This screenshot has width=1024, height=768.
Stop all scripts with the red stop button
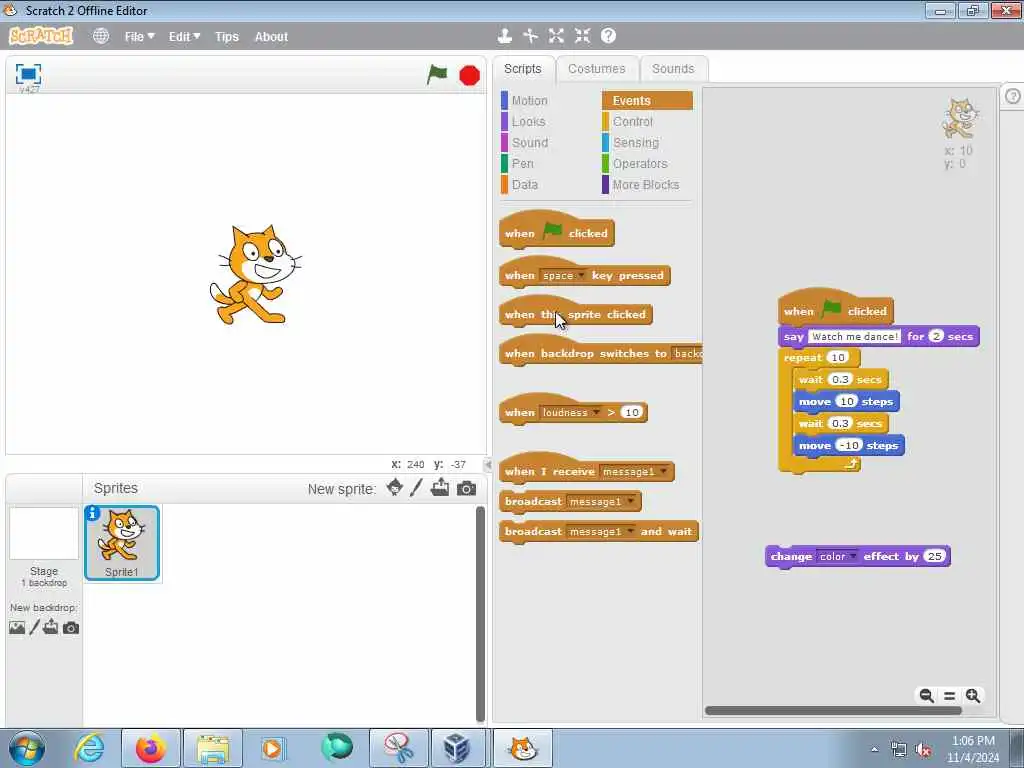469,75
